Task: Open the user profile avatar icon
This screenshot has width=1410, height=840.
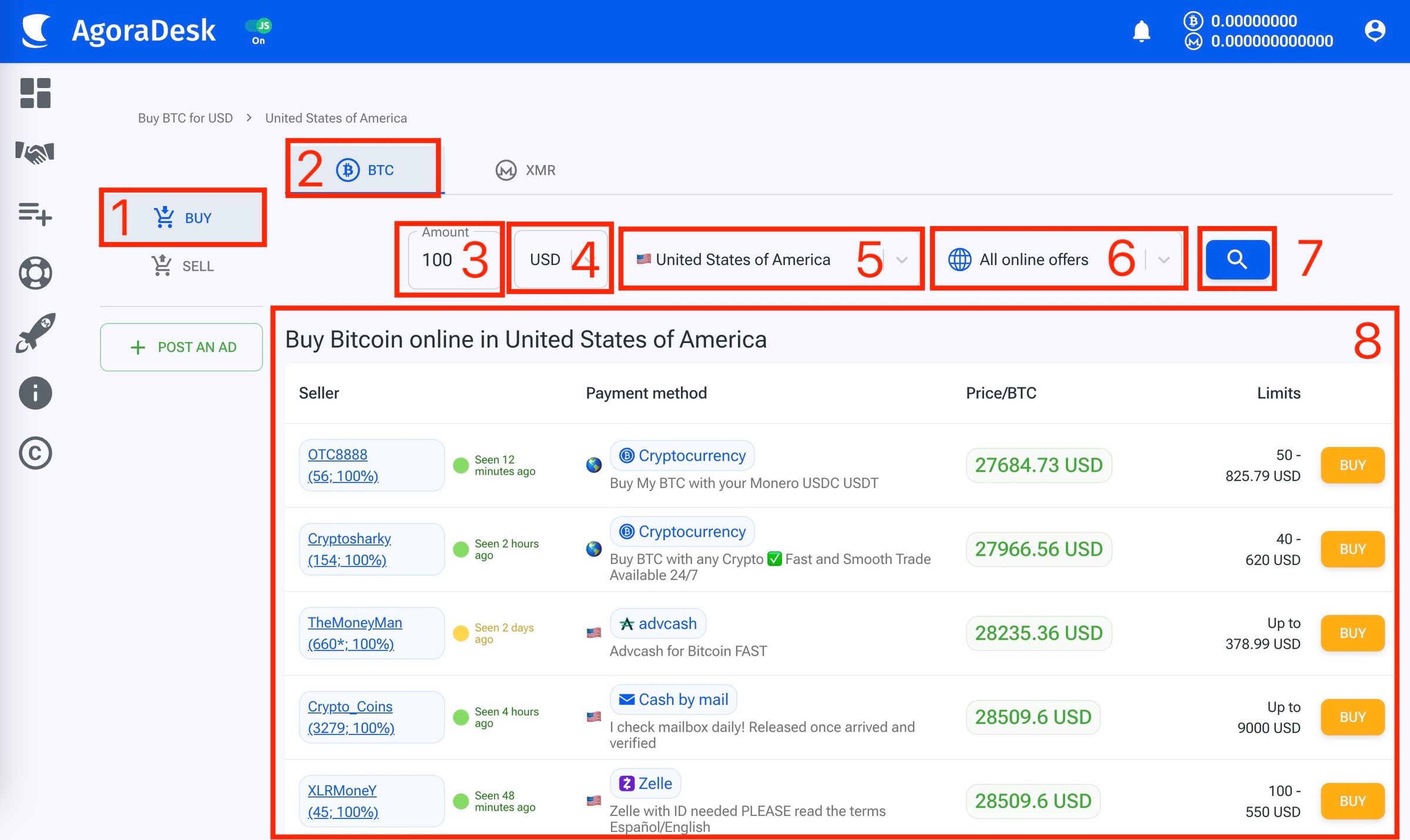Action: [x=1375, y=31]
